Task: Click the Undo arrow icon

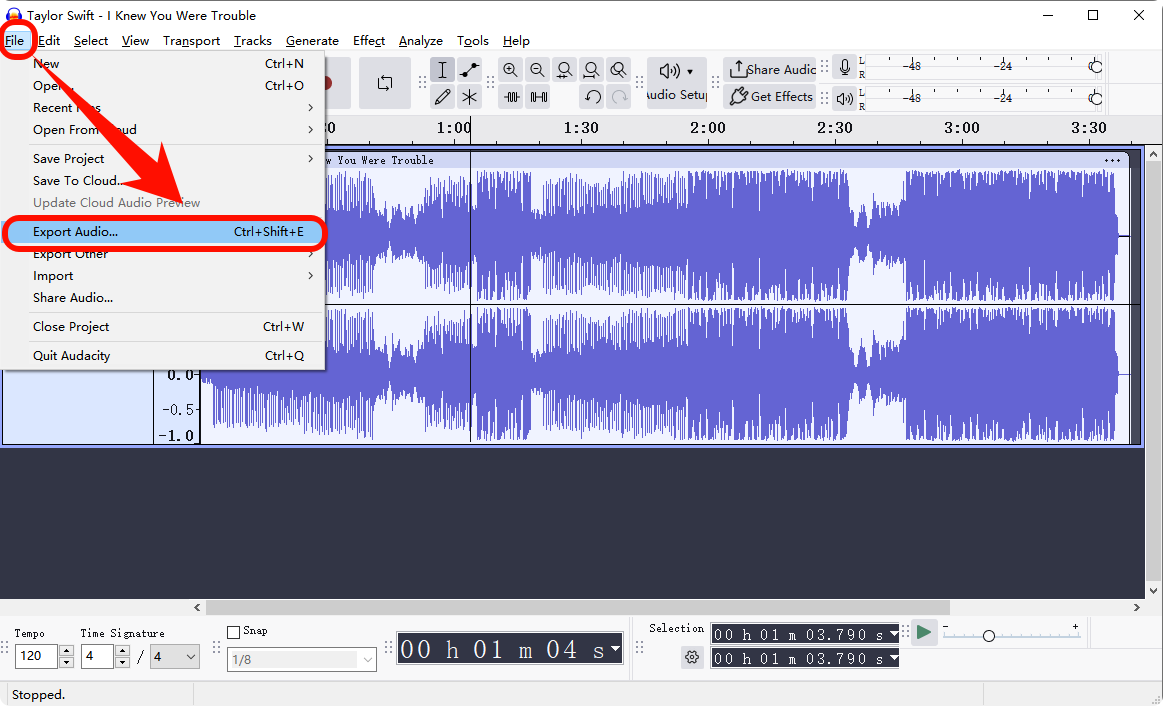Action: [x=592, y=96]
